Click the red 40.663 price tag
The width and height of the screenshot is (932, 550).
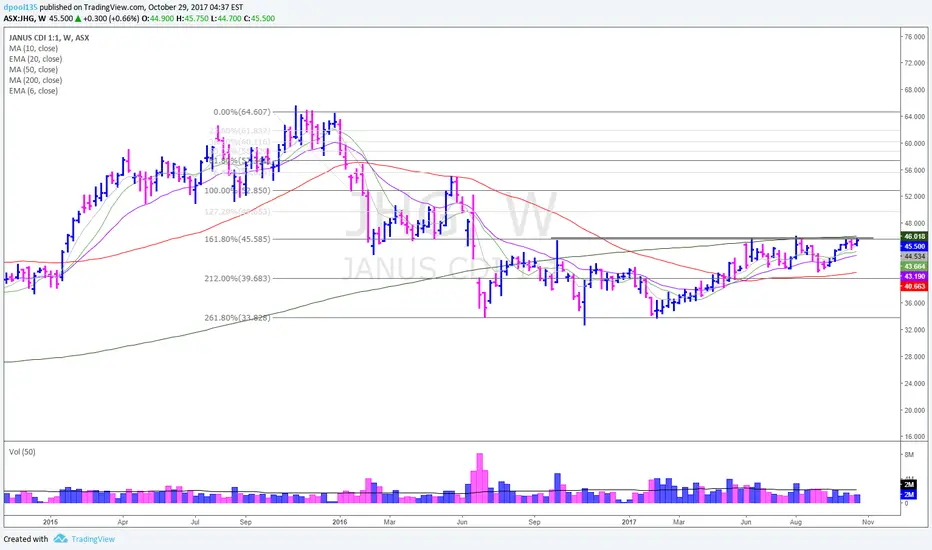pos(914,287)
